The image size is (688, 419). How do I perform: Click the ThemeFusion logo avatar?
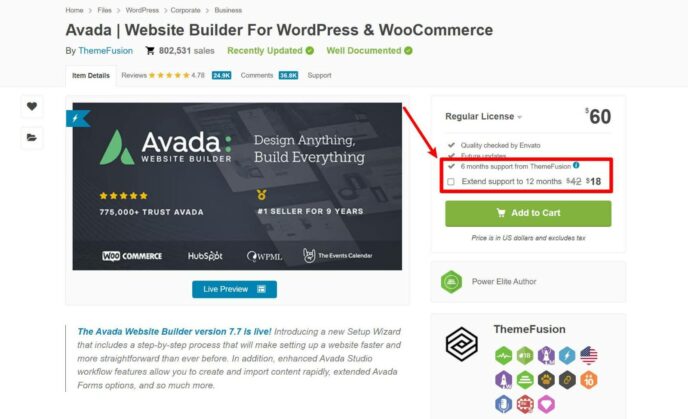click(x=461, y=344)
